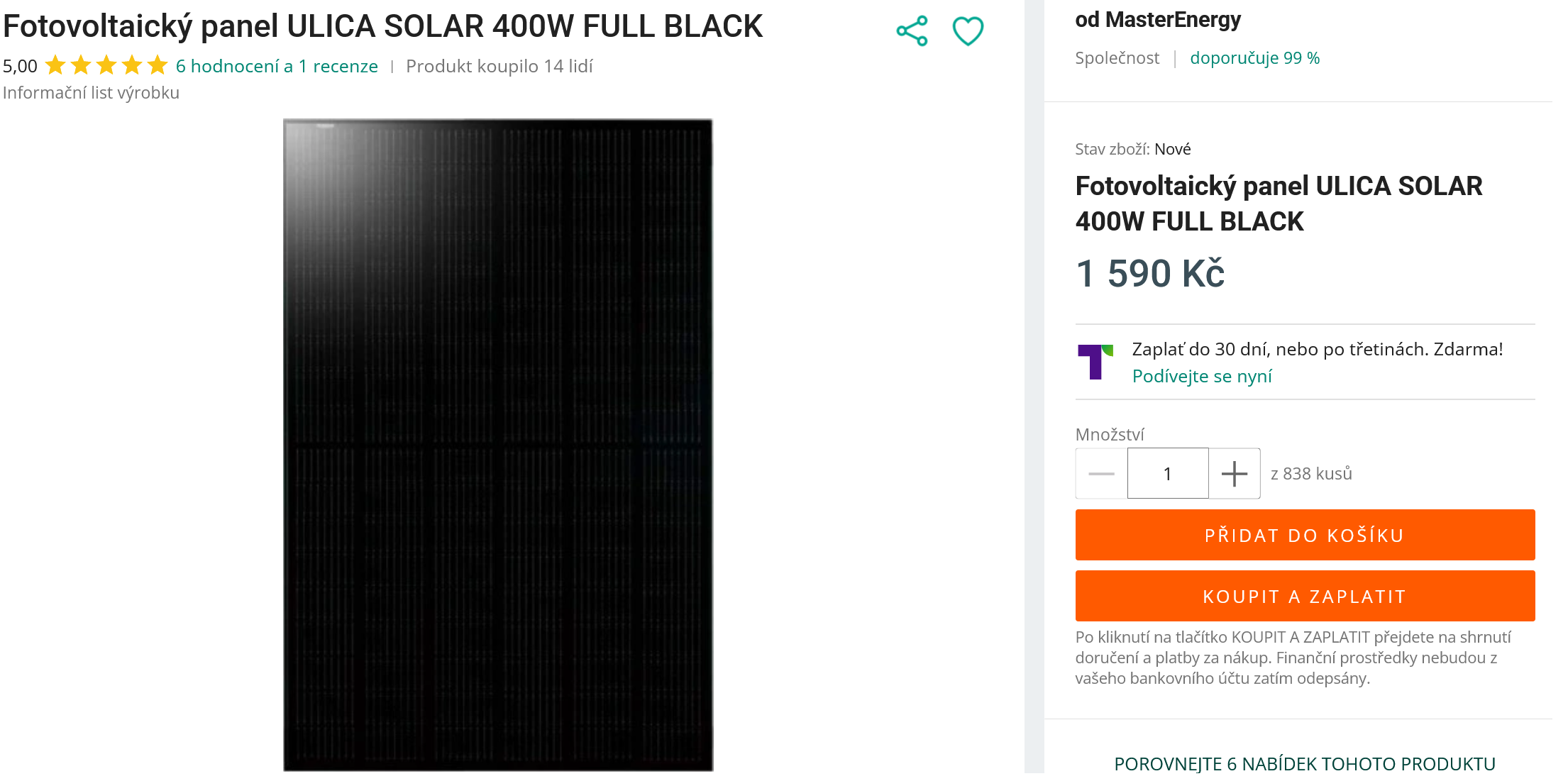Click the purple Twisto T logo
The image size is (1568, 781).
1095,361
